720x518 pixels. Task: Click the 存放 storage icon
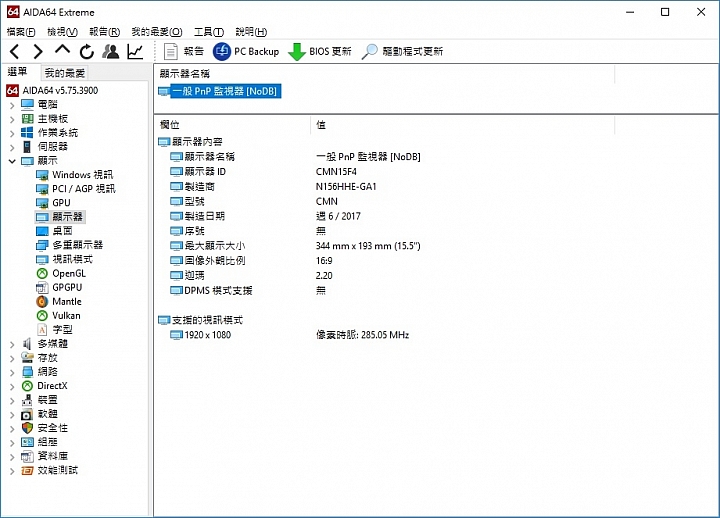tap(27, 357)
